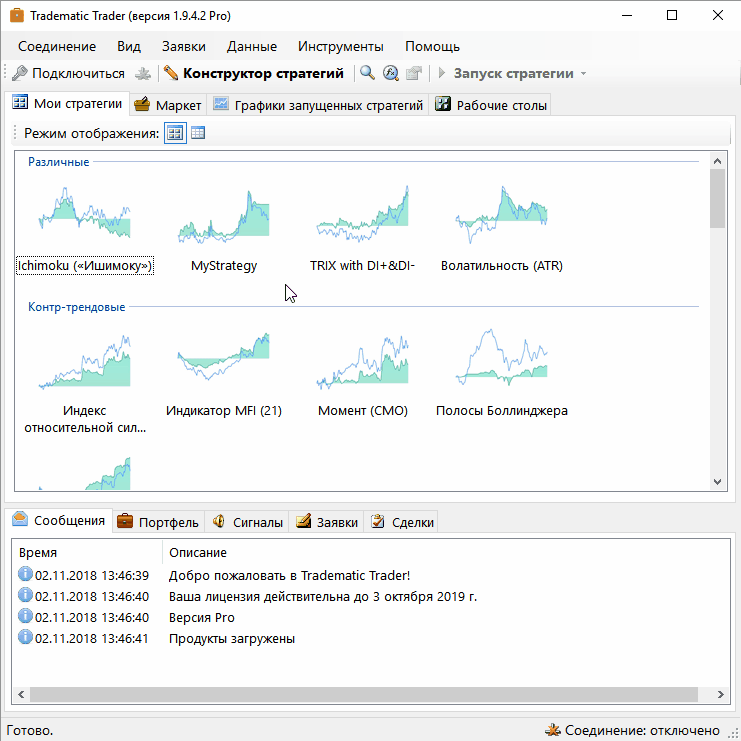Click messages horizontal scroll left arrow
This screenshot has width=741, height=741.
coord(21,694)
